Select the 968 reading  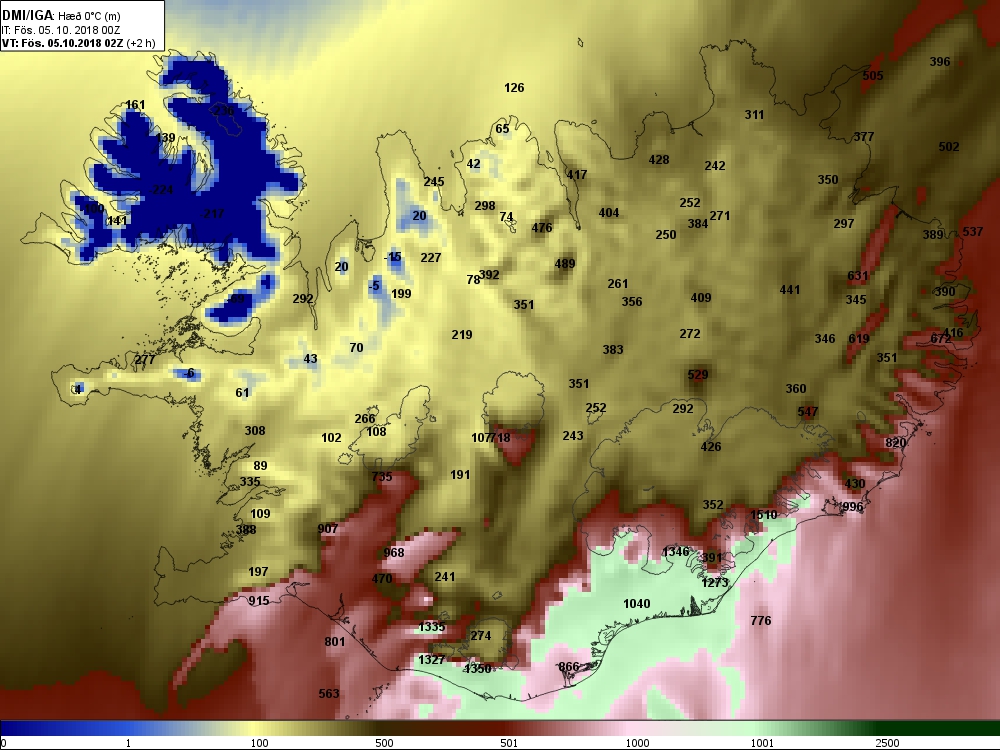393,553
